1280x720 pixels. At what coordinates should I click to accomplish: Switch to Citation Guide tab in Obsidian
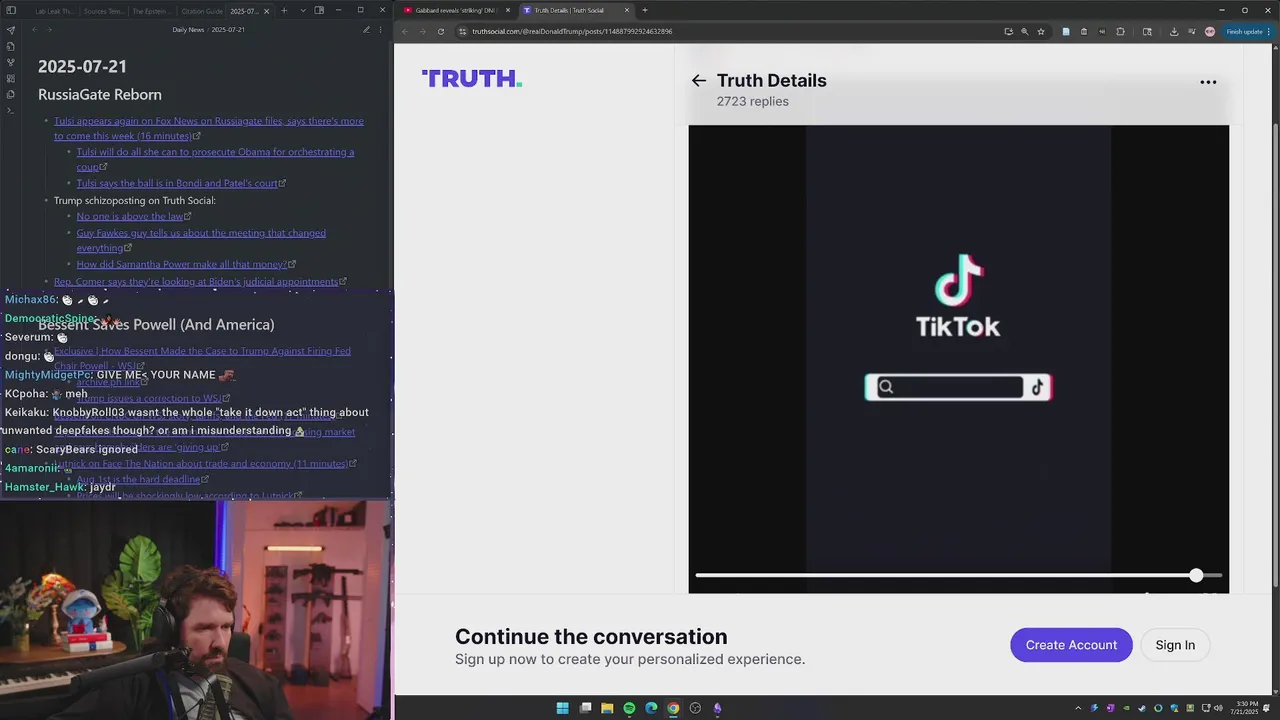(x=201, y=10)
